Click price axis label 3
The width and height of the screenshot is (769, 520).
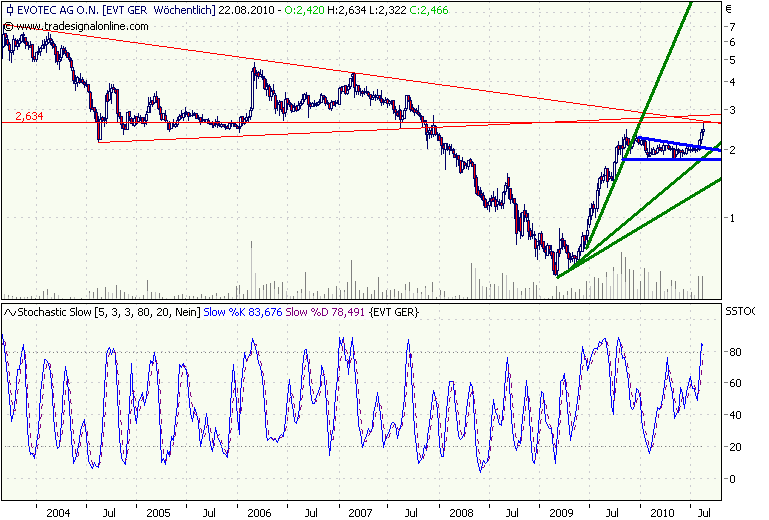pos(732,110)
